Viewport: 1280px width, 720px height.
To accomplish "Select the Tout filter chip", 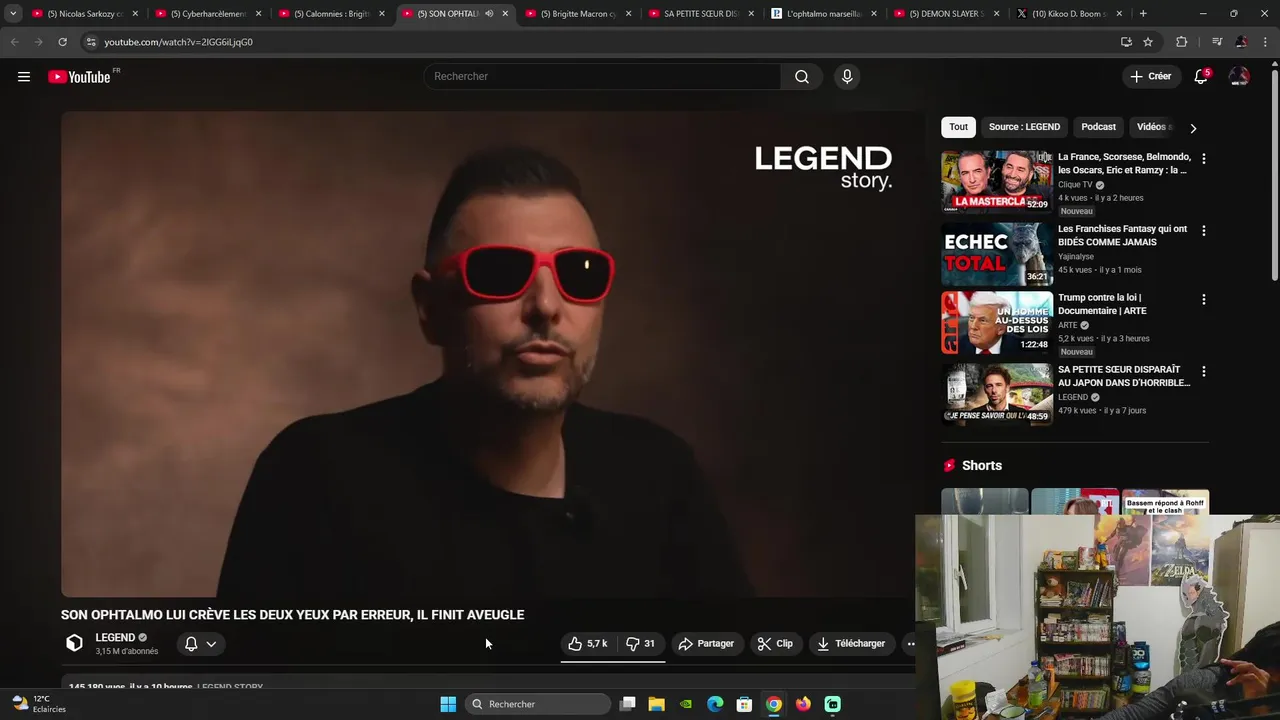I will click(958, 127).
